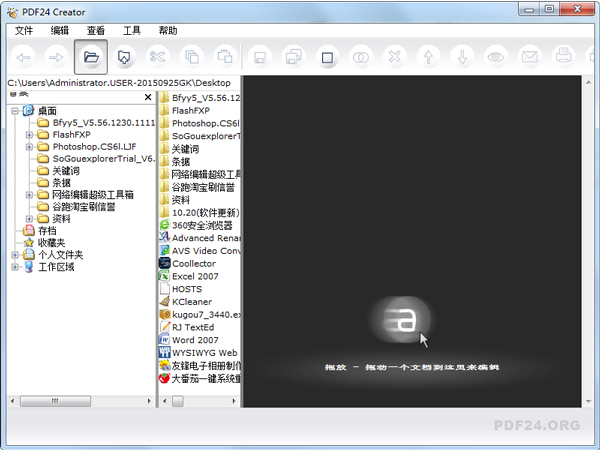This screenshot has width=600, height=450.
Task: Select AVS Video Converter in file list
Action: pyautogui.click(x=206, y=251)
